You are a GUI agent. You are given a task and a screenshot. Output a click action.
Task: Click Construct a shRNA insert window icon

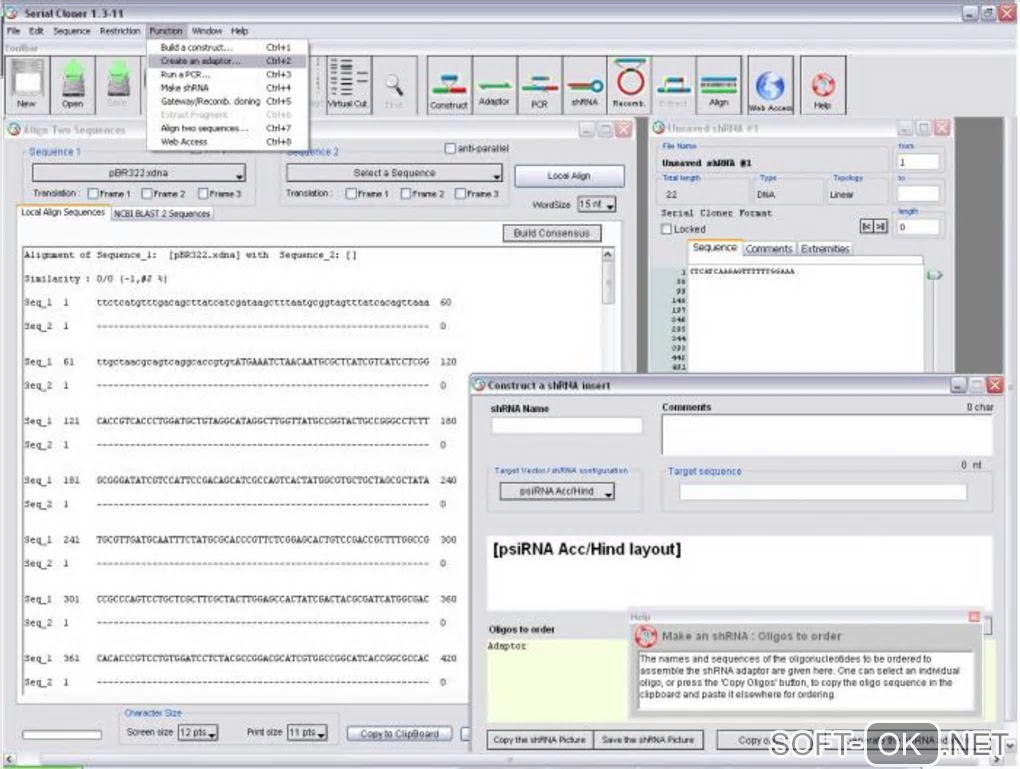click(479, 384)
